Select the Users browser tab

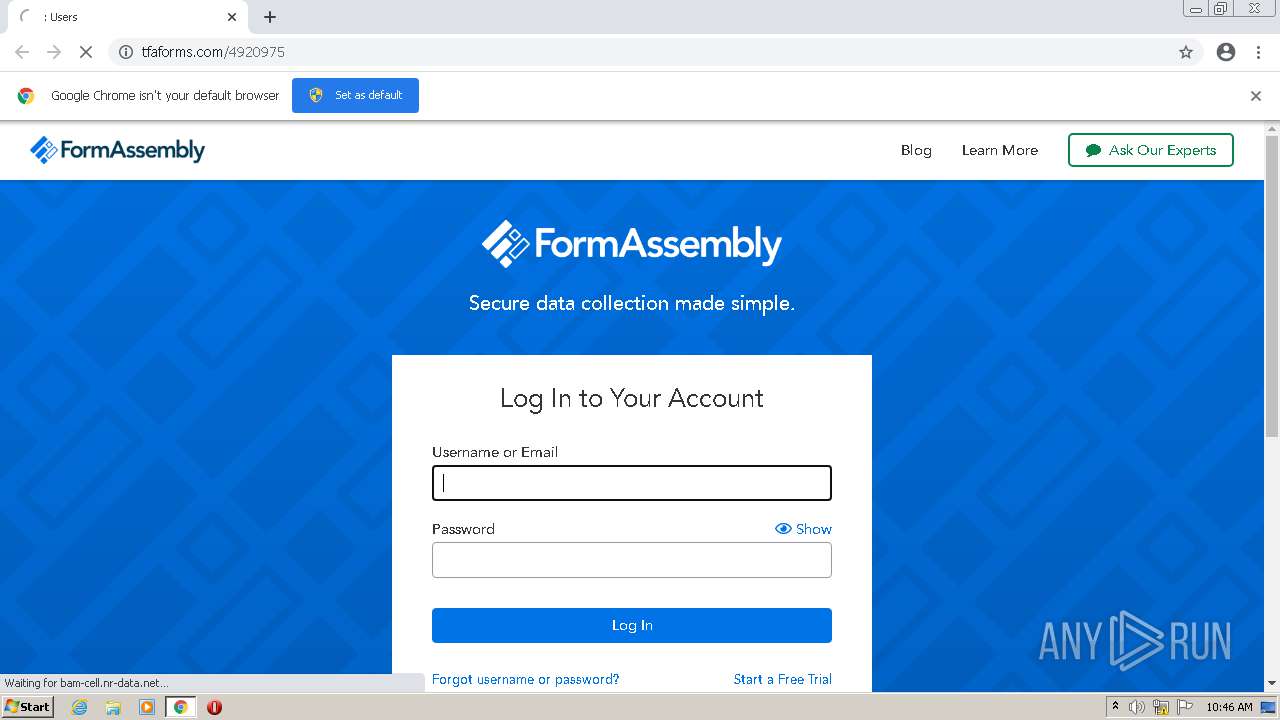120,17
